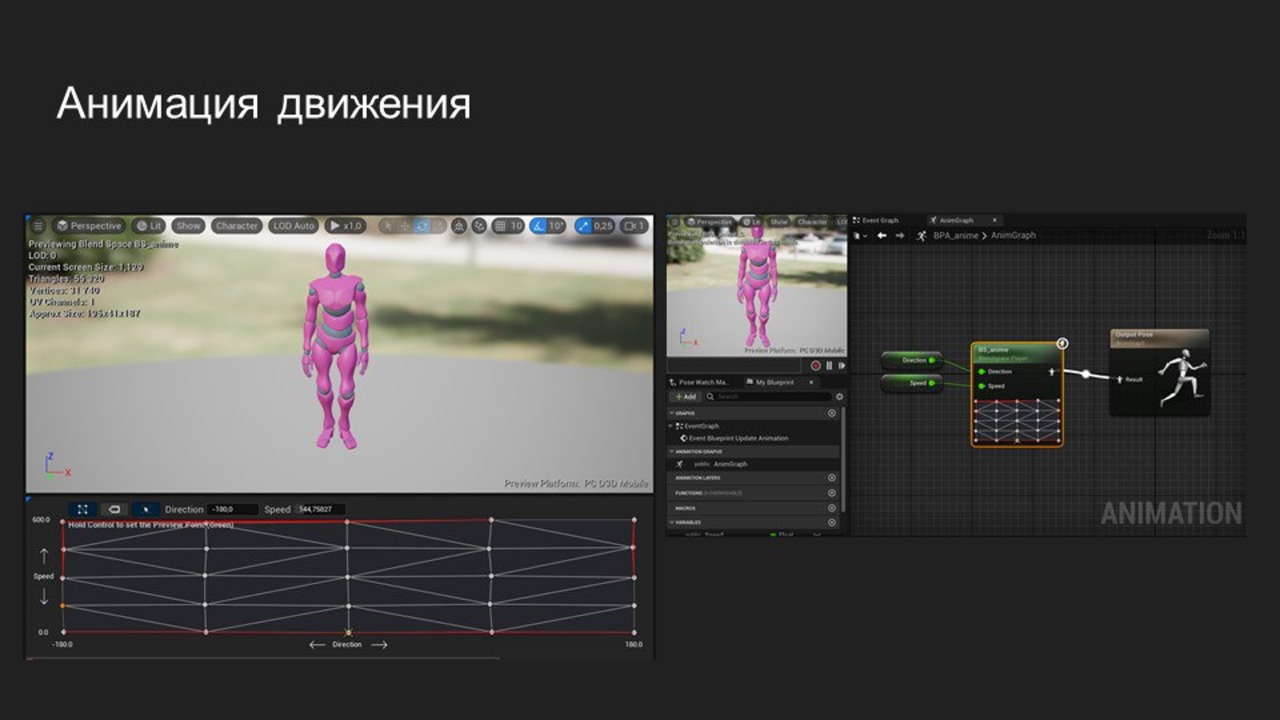Click the My Blueprint search field
The width and height of the screenshot is (1280, 720).
[767, 397]
